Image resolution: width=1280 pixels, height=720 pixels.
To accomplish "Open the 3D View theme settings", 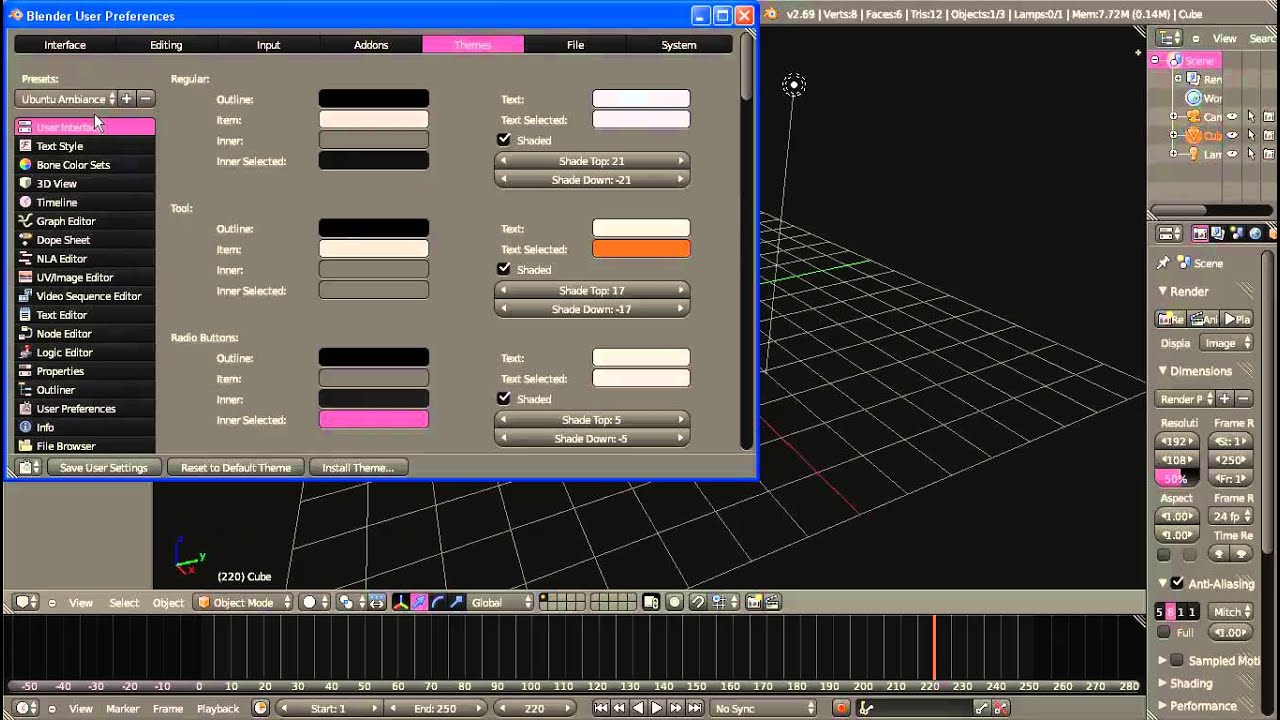I will [x=85, y=184].
